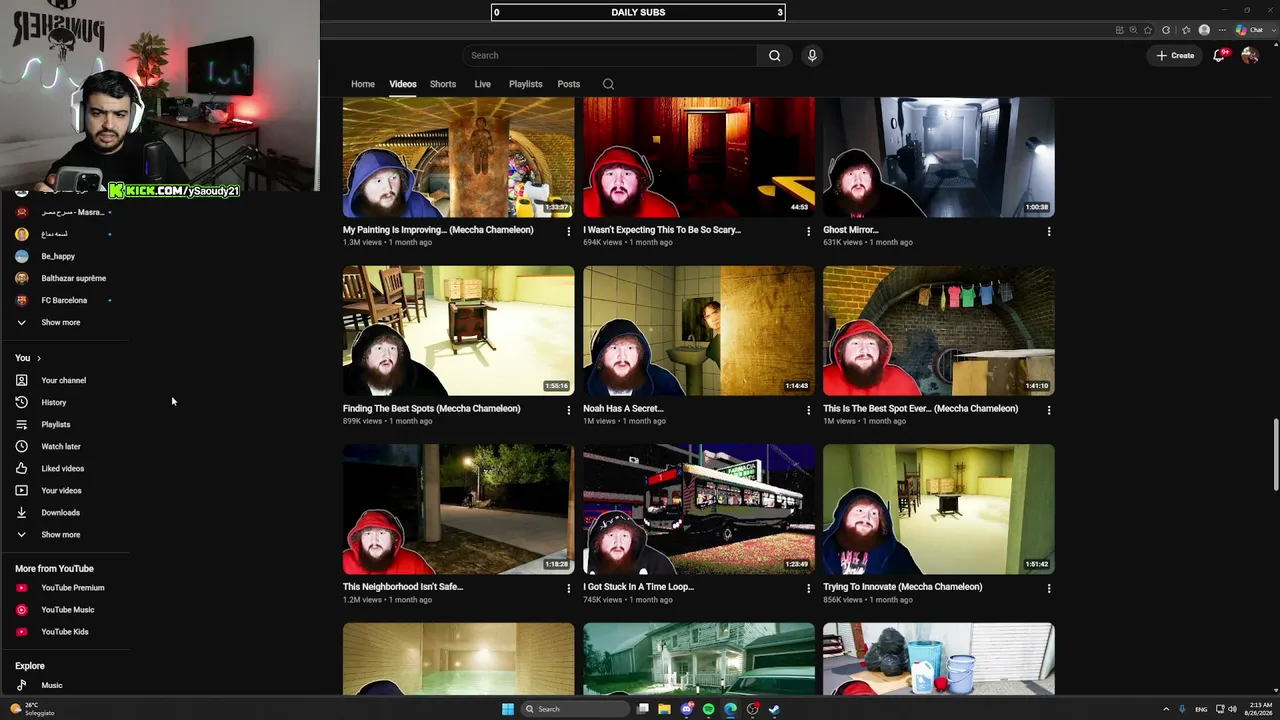Search within channel using the magnifier icon
Image resolution: width=1280 pixels, height=720 pixels.
(608, 84)
